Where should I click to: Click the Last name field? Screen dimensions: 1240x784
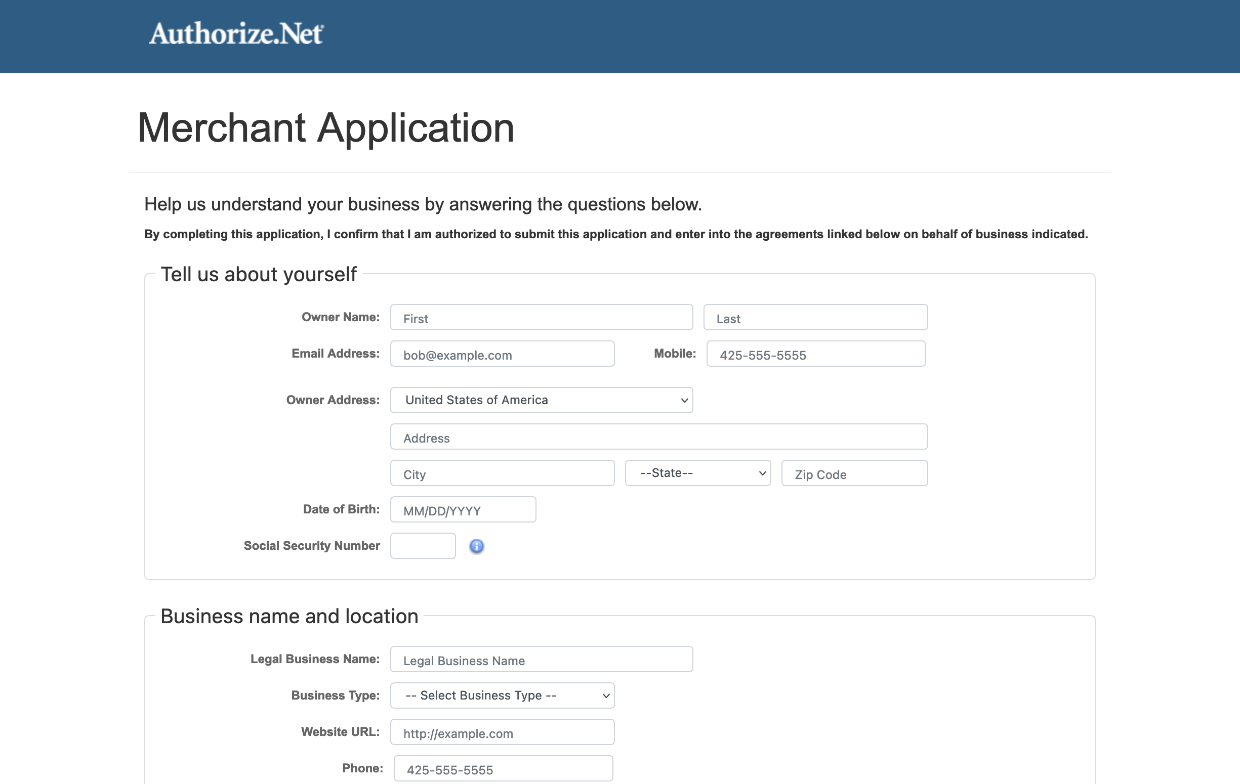pyautogui.click(x=815, y=317)
